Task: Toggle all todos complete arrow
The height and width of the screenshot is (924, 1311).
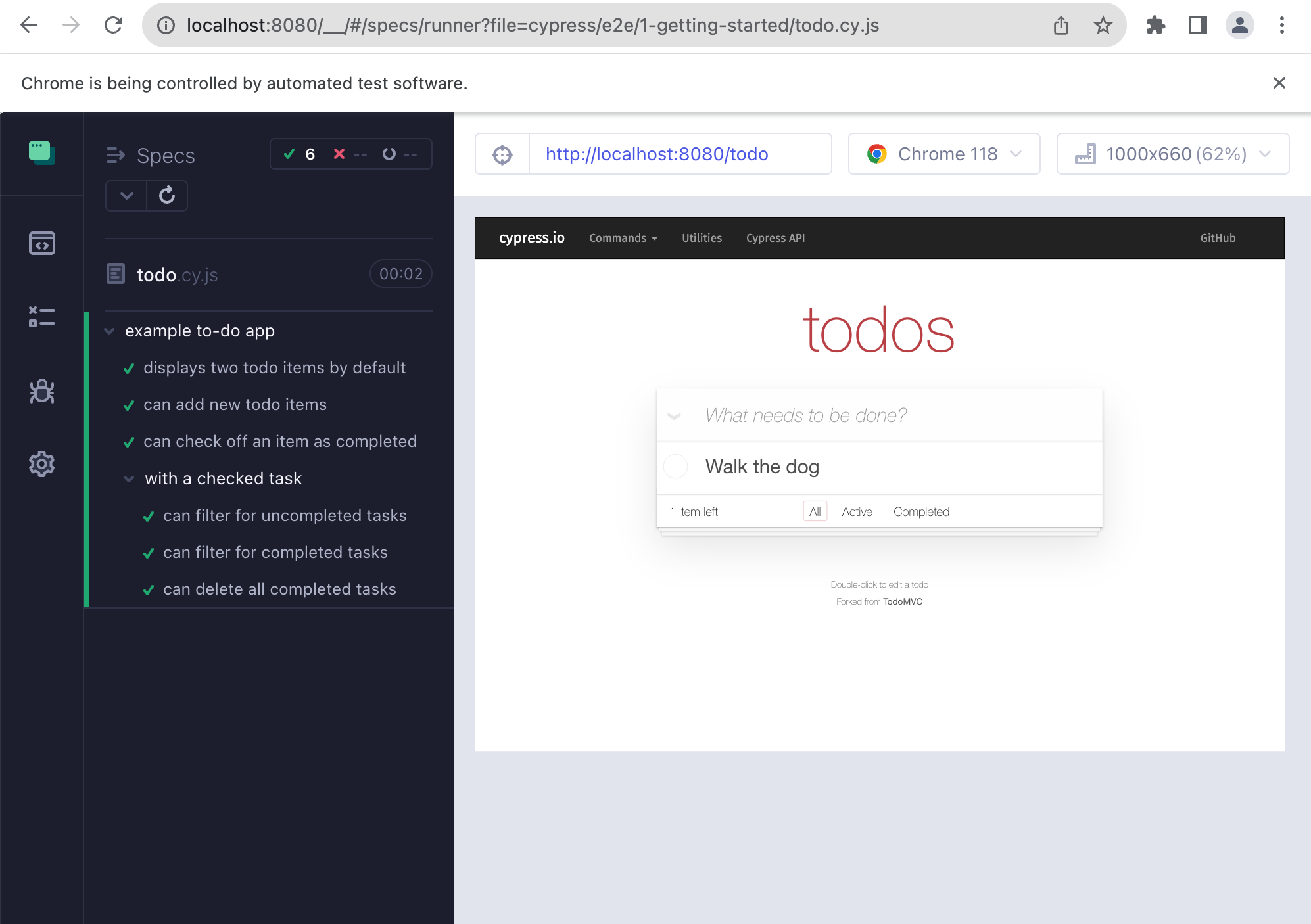Action: point(674,415)
